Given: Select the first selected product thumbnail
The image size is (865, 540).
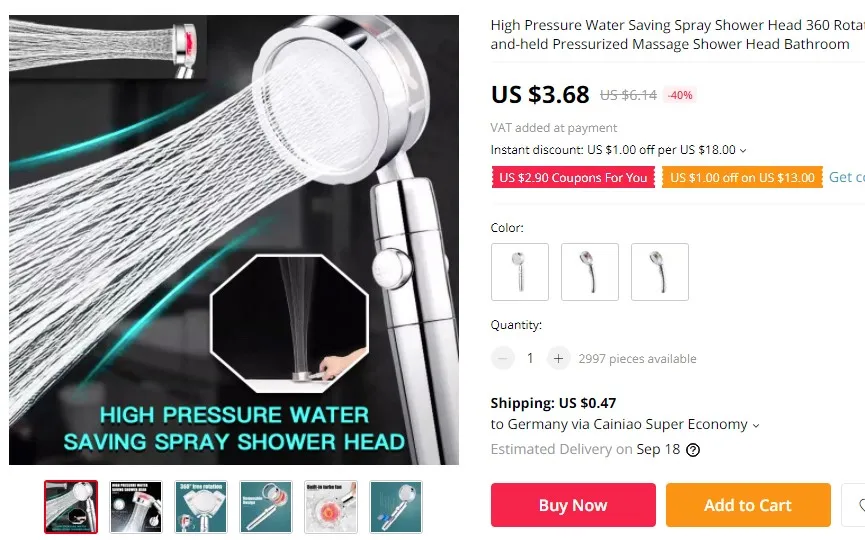Looking at the screenshot, I should [x=71, y=507].
